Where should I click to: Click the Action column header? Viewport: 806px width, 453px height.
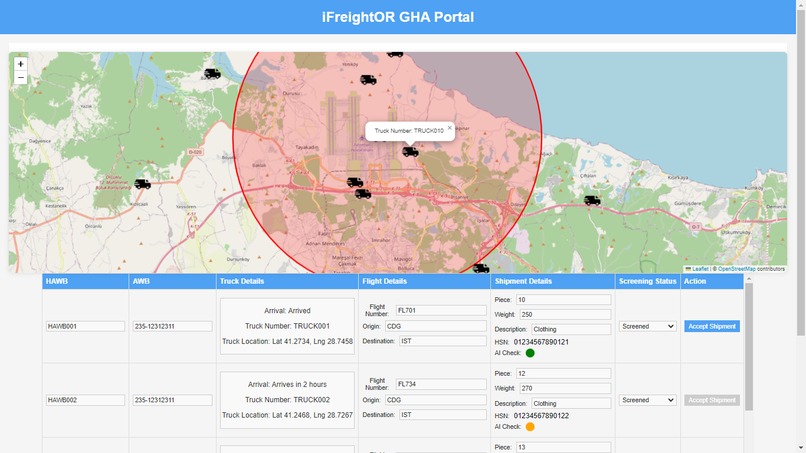pyautogui.click(x=712, y=281)
